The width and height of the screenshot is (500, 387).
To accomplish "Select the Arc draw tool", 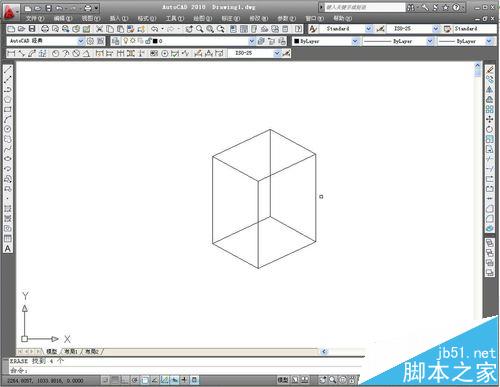I will tap(8, 119).
